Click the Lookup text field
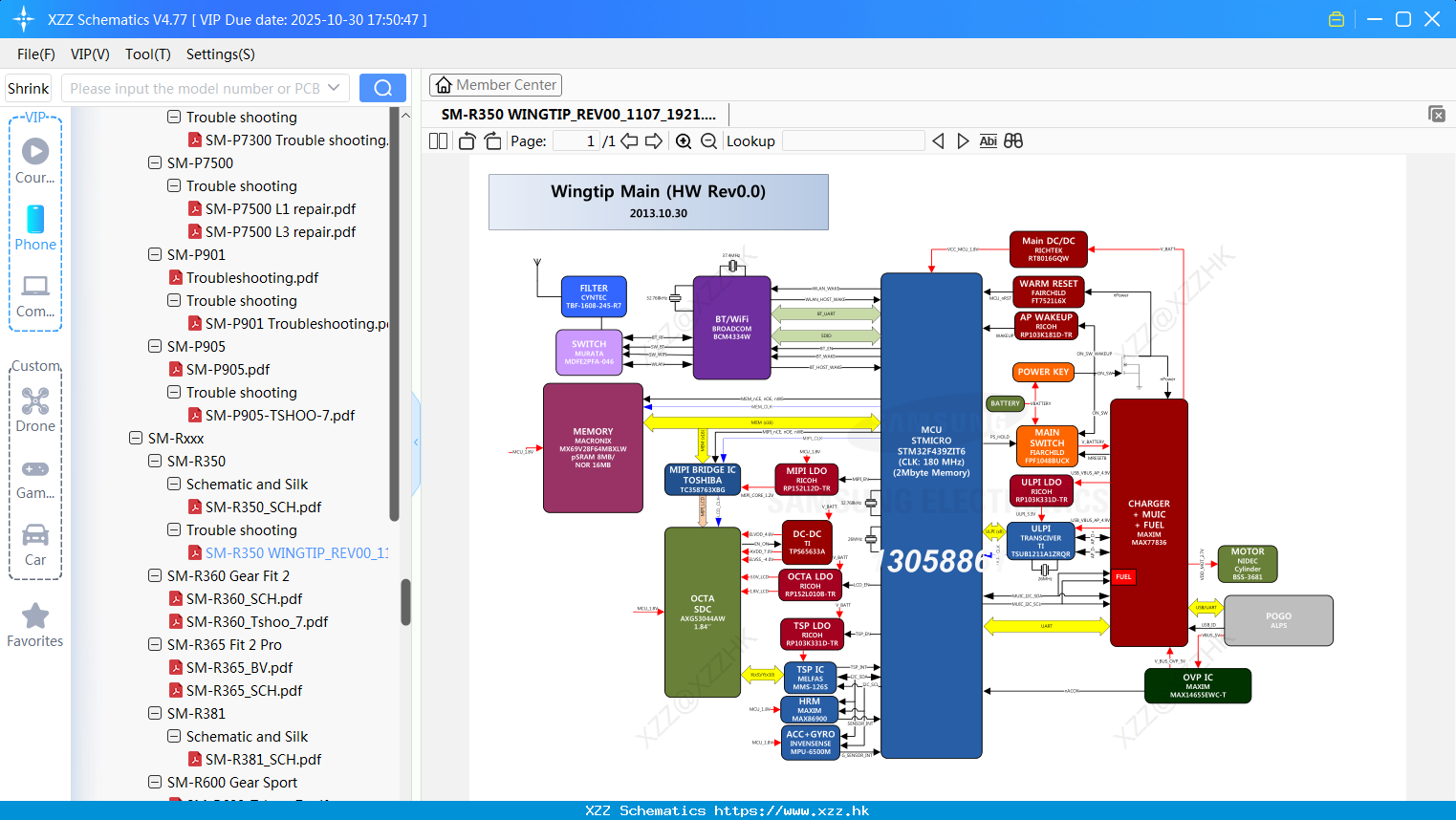This screenshot has width=1456, height=820. [854, 141]
